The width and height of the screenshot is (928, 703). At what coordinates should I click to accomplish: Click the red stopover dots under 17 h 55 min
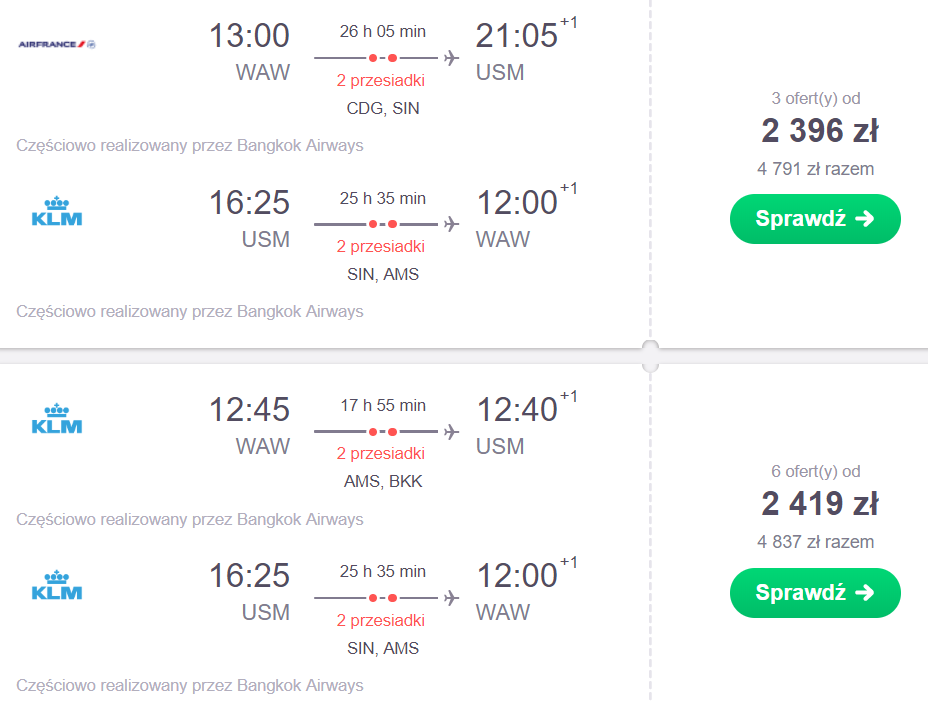[x=382, y=431]
